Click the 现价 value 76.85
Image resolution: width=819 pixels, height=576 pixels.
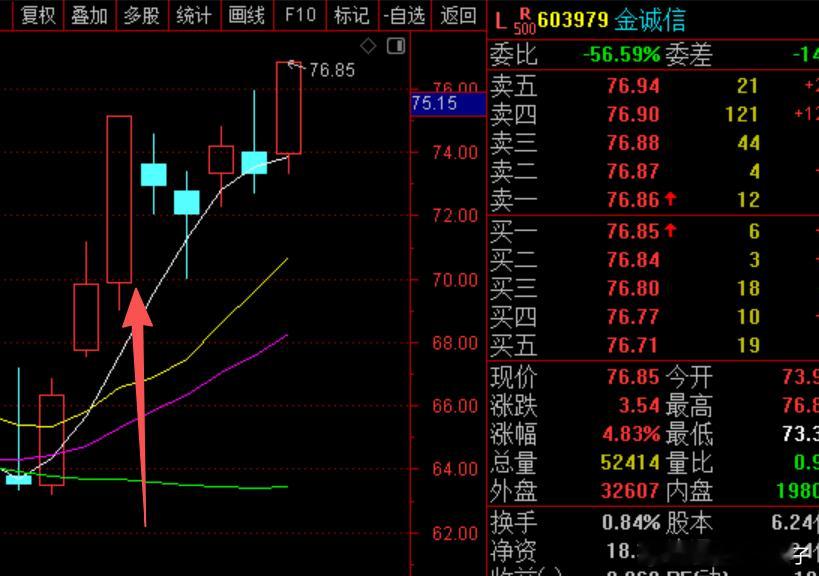[633, 377]
